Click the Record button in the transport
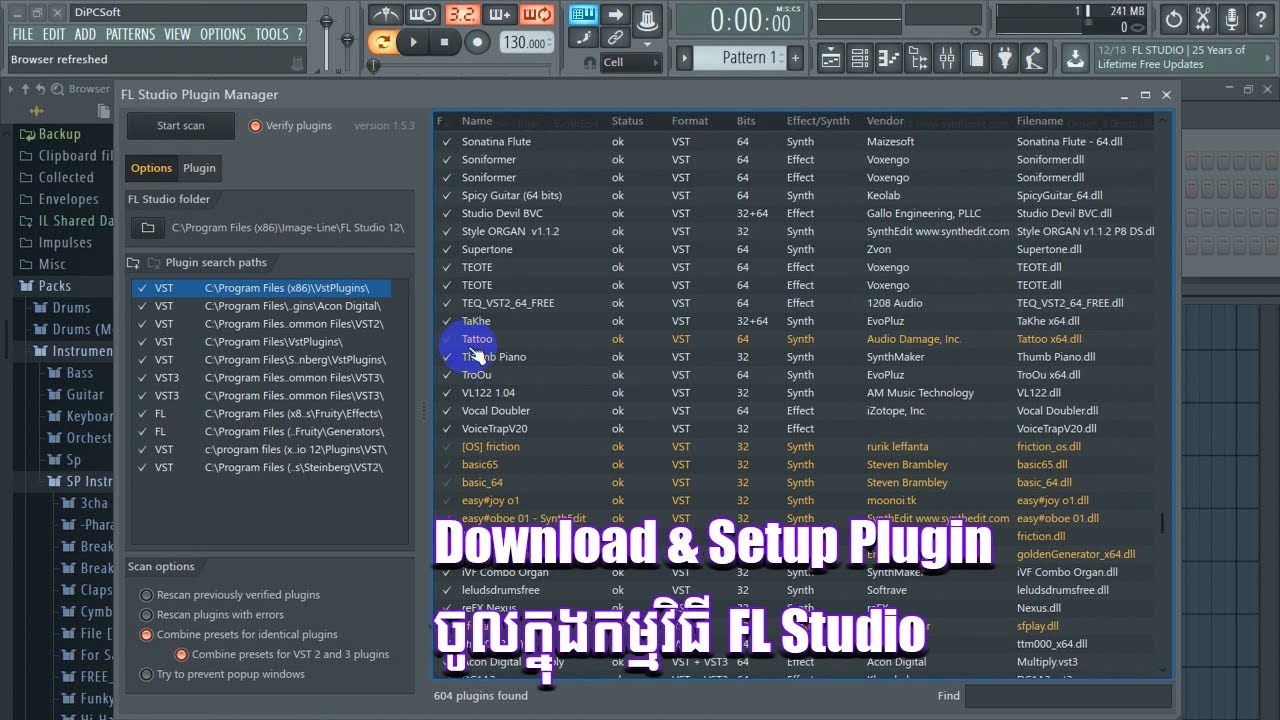This screenshot has height=720, width=1280. coord(478,42)
